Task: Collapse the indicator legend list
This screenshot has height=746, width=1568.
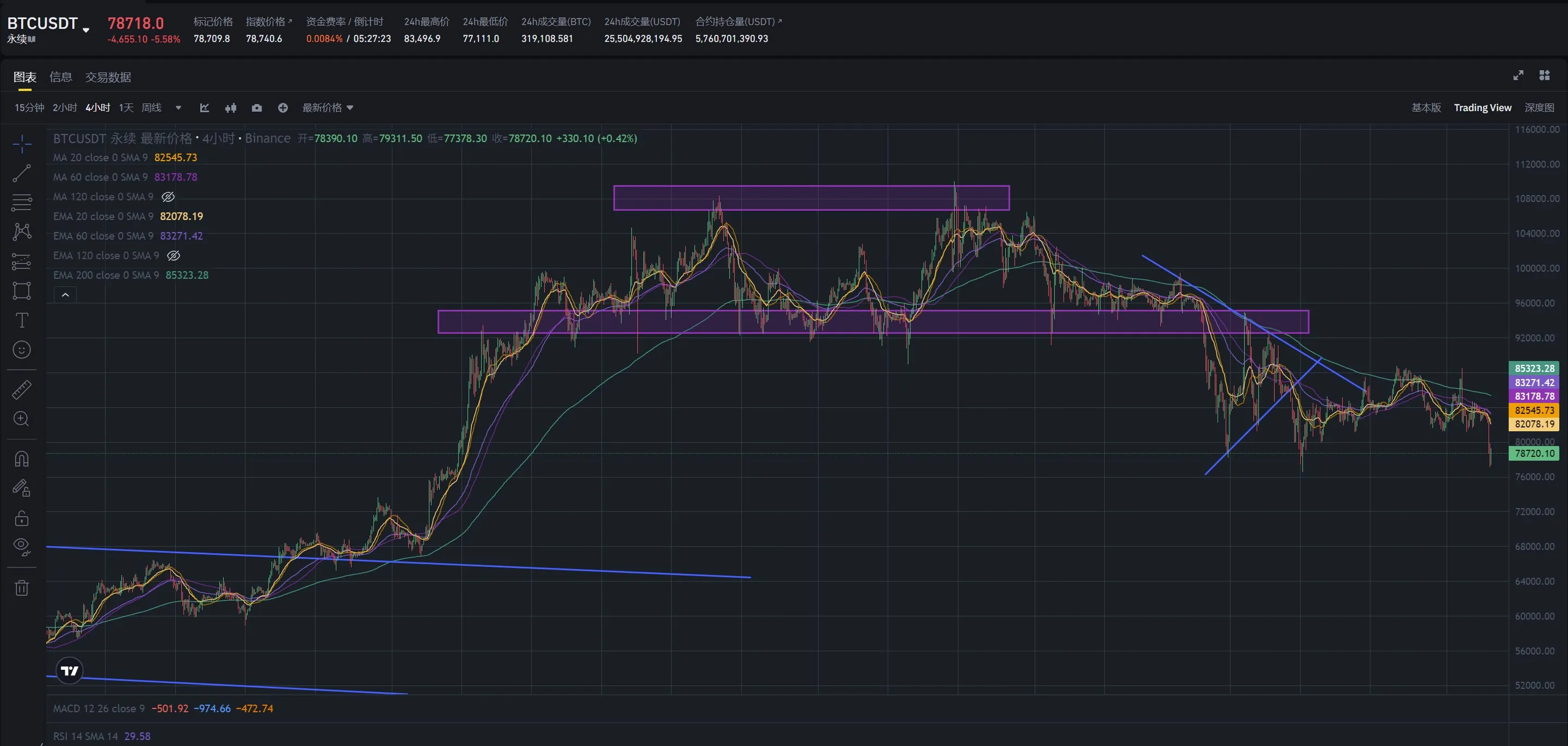Action: 65,295
